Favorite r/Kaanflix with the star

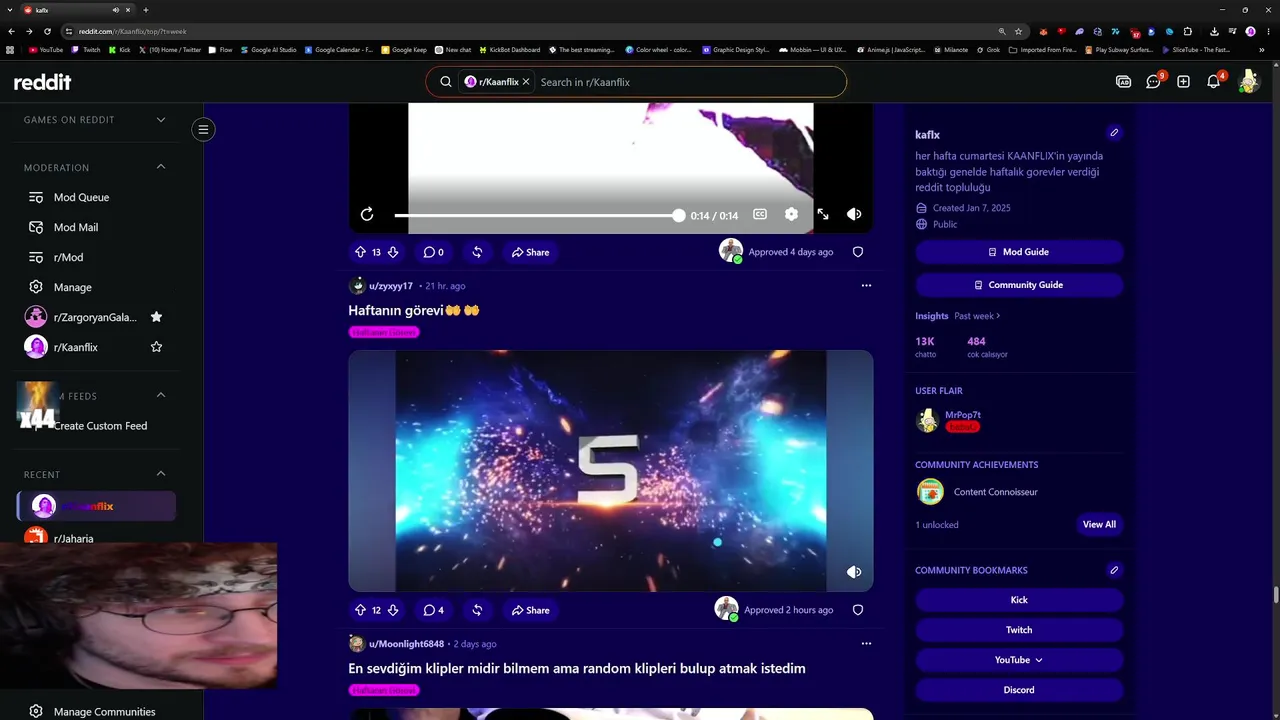tap(156, 347)
